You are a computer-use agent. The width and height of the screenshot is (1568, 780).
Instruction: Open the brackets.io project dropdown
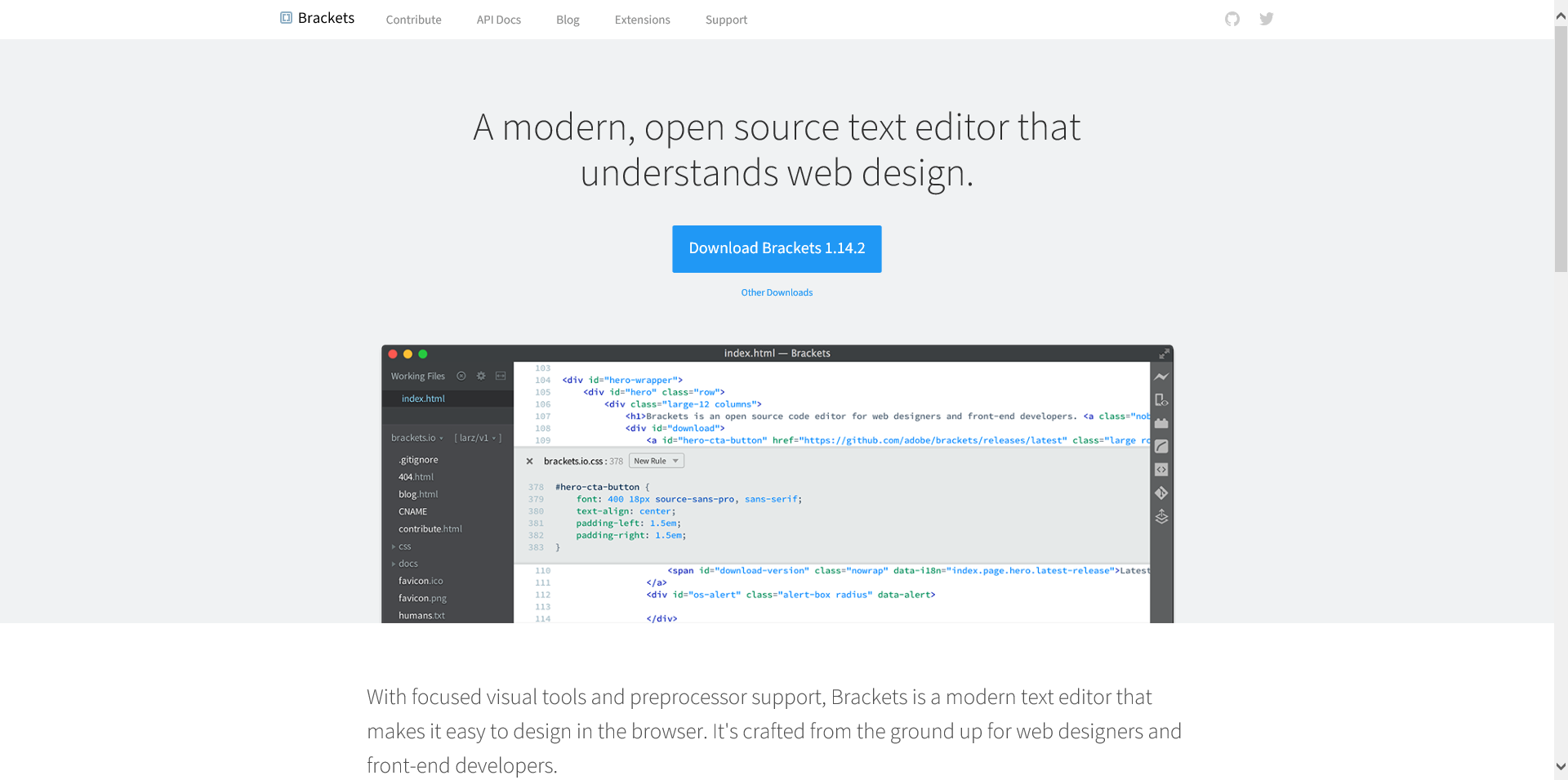tap(416, 438)
